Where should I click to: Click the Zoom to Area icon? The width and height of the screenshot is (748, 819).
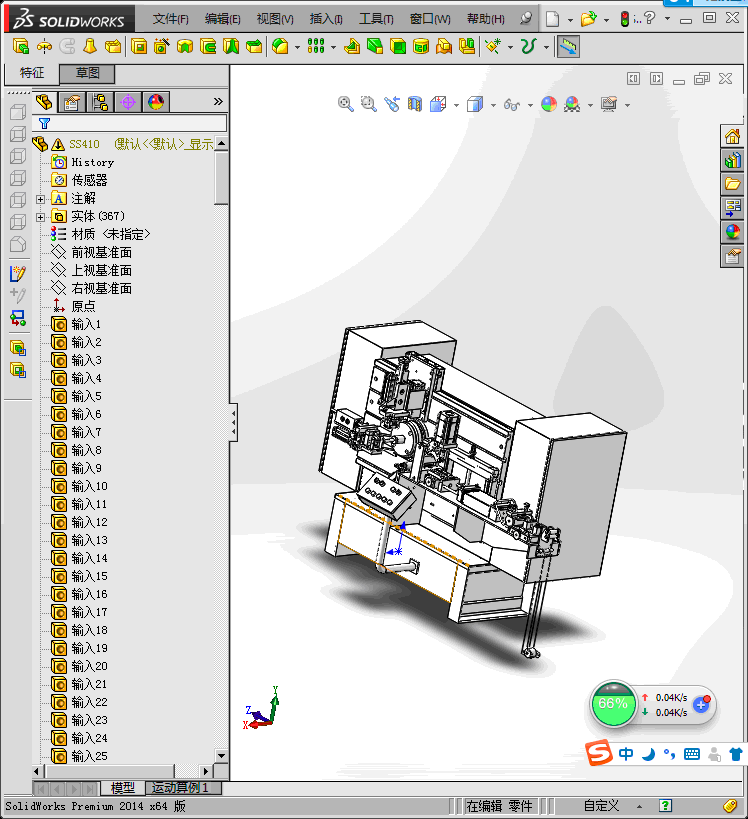369,104
